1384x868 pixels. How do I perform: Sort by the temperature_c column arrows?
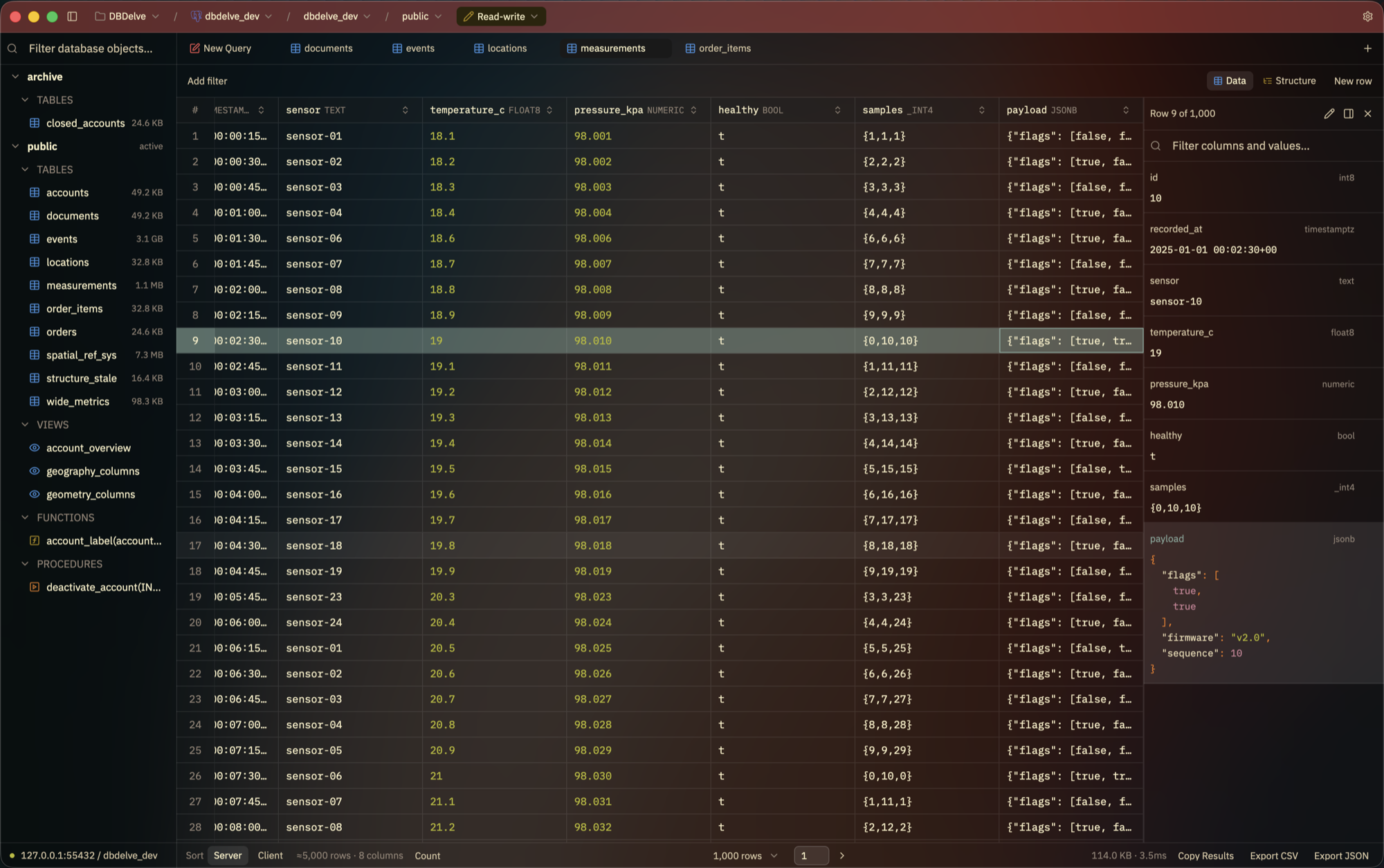click(549, 110)
